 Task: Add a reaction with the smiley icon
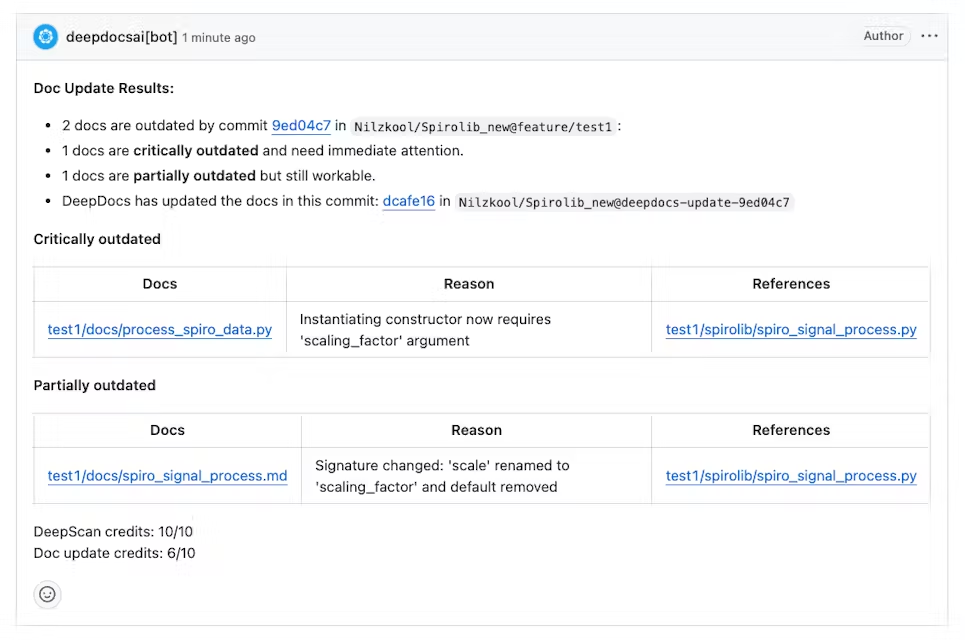tap(47, 594)
